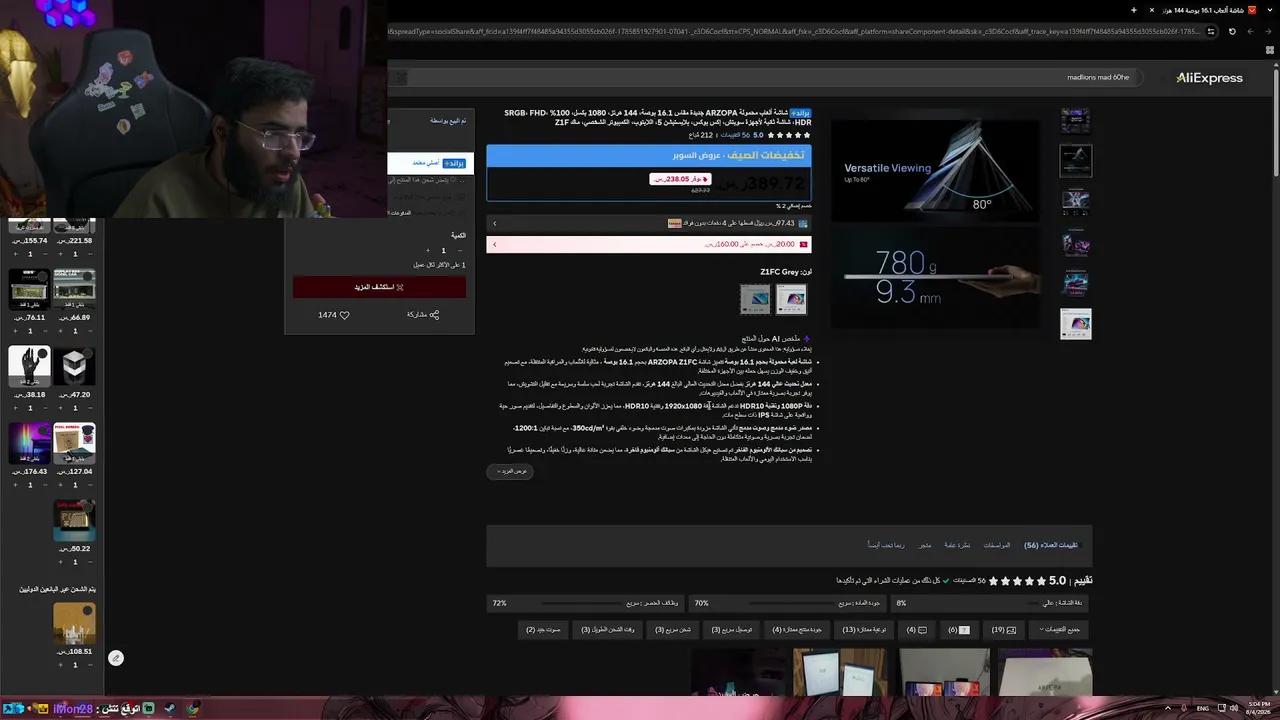Viewport: 1280px width, 720px height.
Task: Select the Versatile Viewing gallery thumbnail
Action: 1076,161
